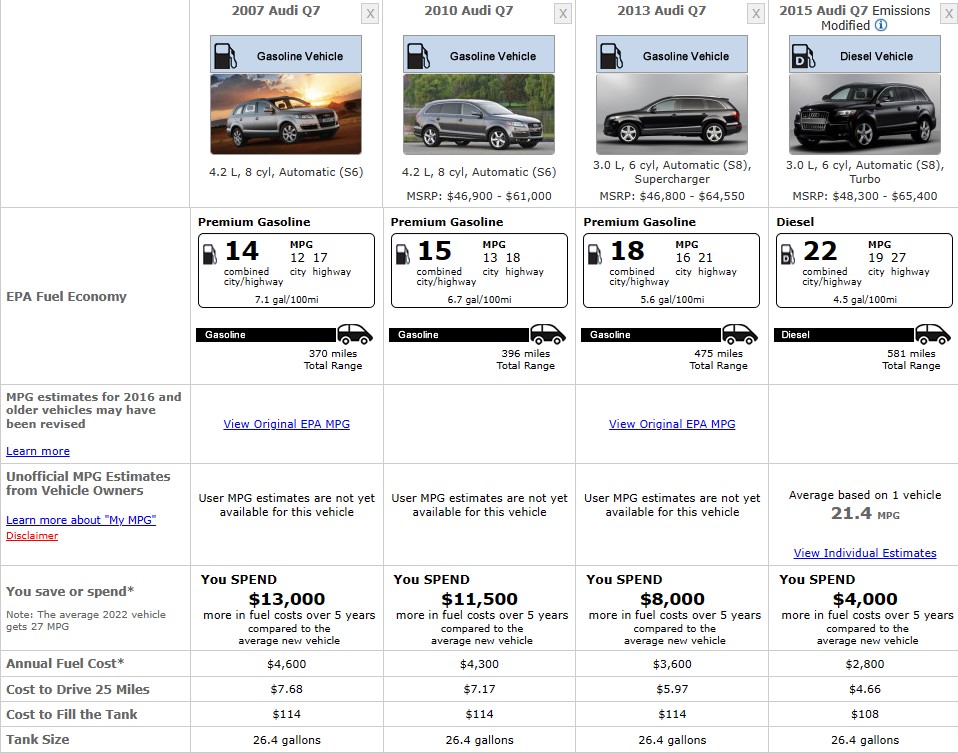Viewport: 958px width, 753px height.
Task: Click the 2015 Diesel range bar
Action: coord(844,335)
